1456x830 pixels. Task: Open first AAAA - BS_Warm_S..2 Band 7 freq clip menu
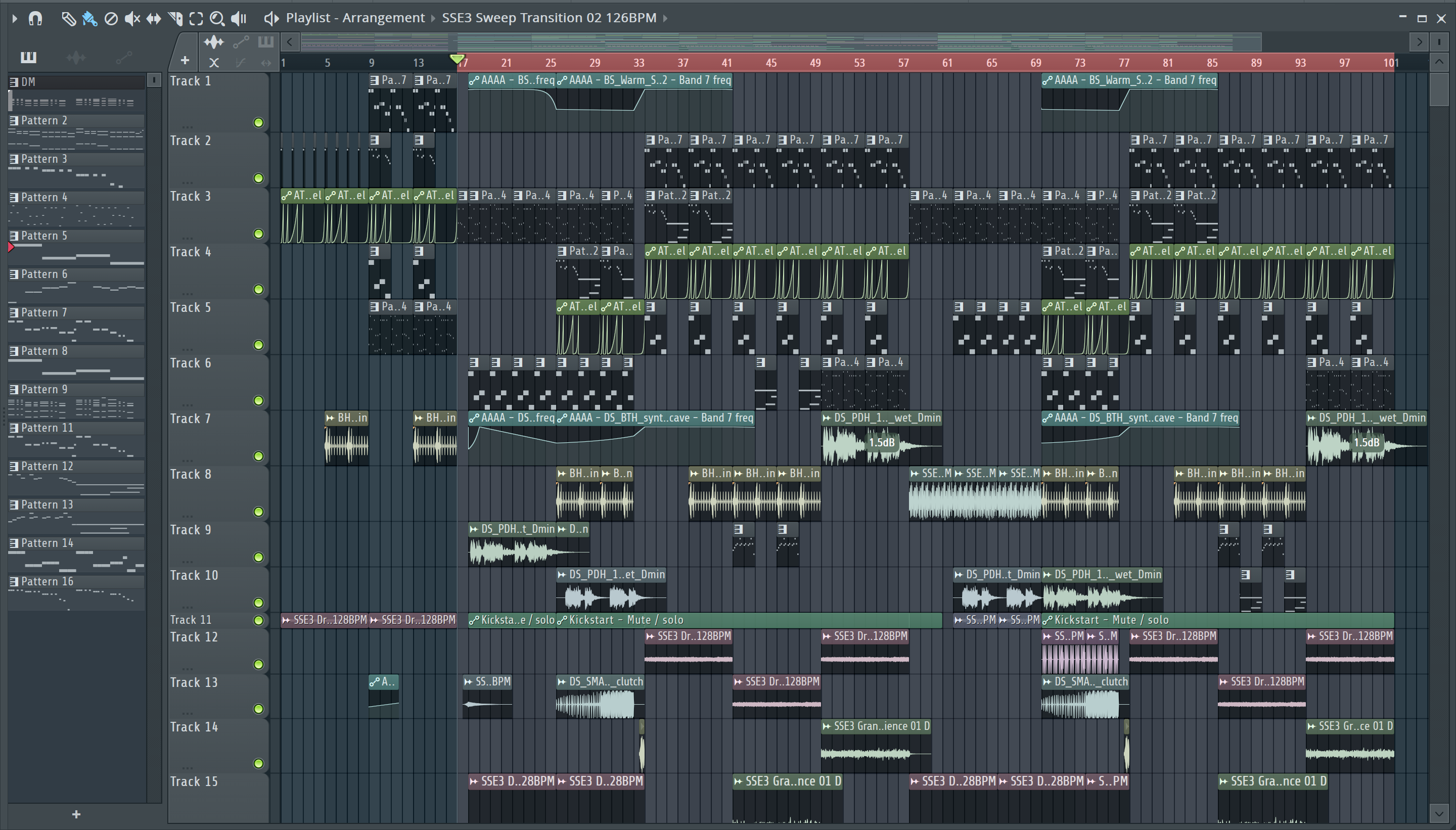[x=562, y=81]
